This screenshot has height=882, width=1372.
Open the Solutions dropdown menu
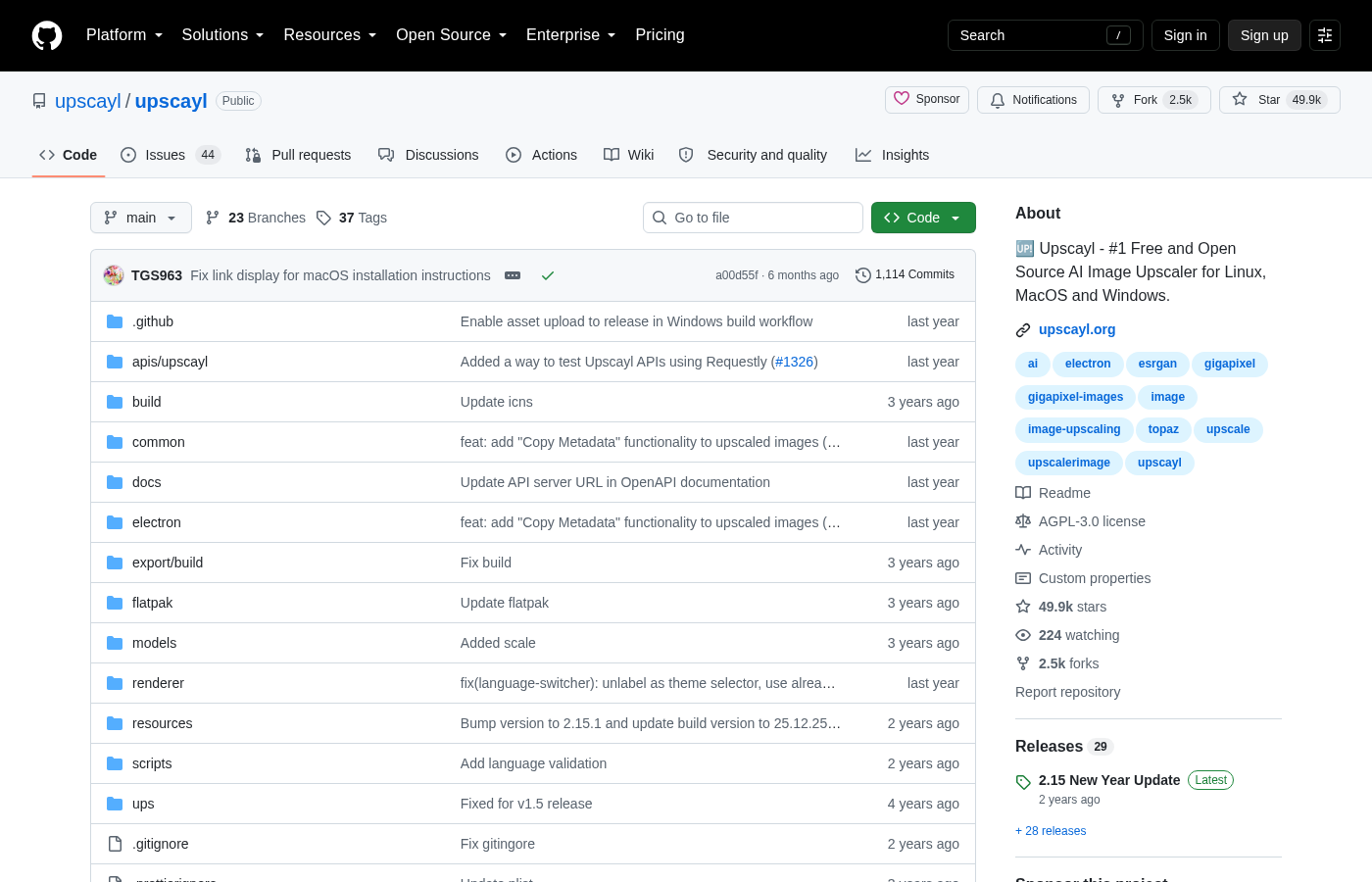click(x=223, y=35)
